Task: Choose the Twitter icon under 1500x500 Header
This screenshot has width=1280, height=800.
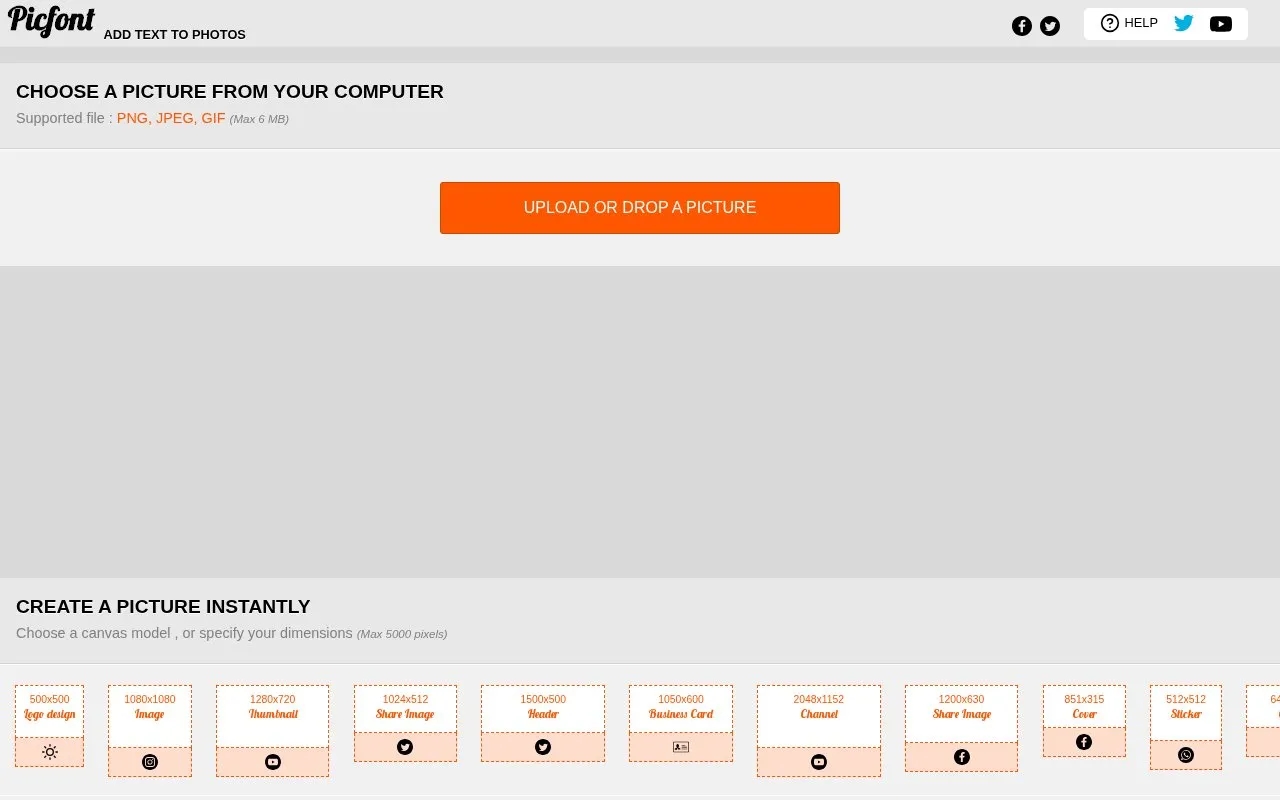Action: [x=543, y=747]
